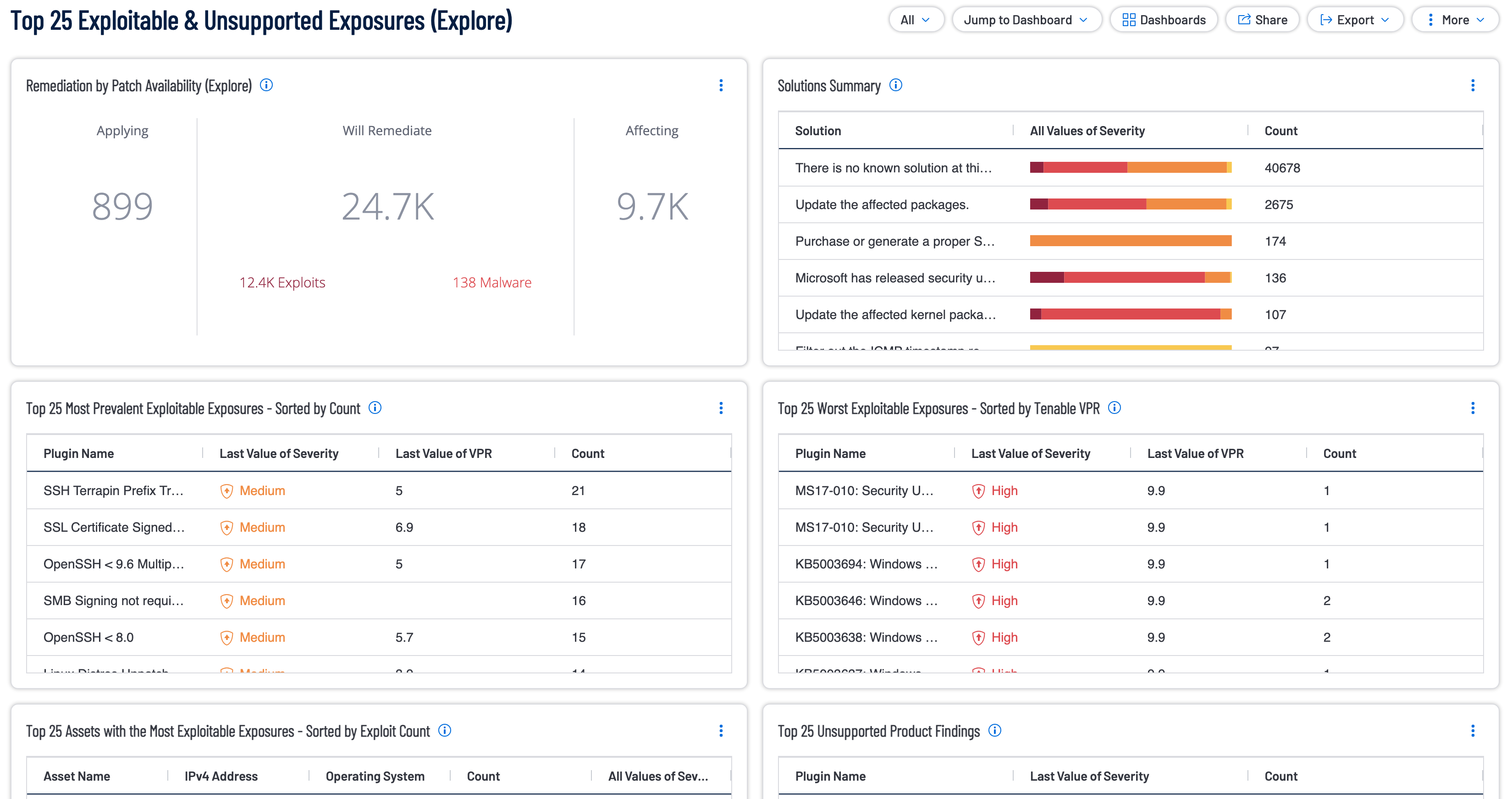
Task: Show info for Top 25 Most Prevalent Exposures
Action: [375, 408]
